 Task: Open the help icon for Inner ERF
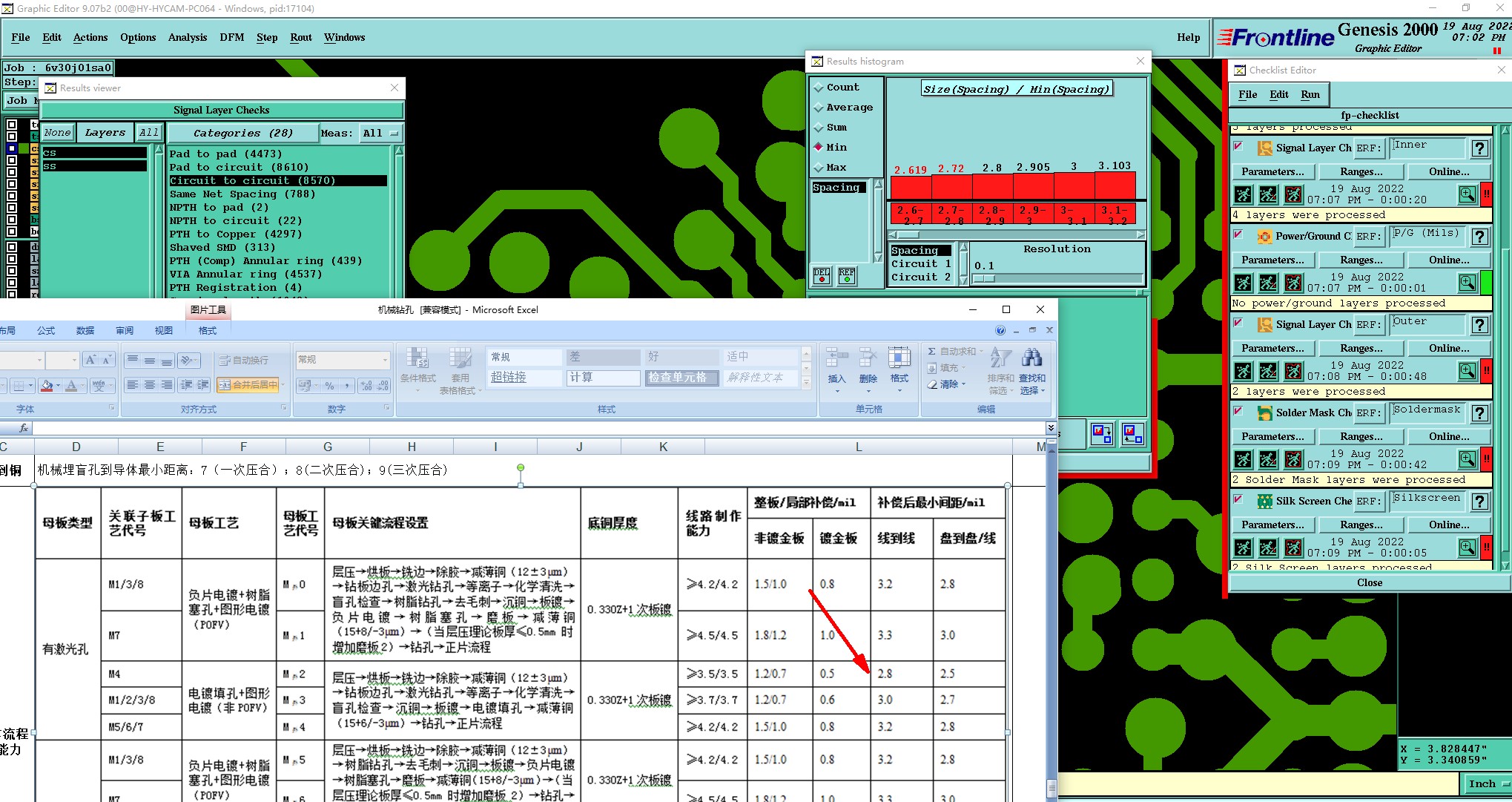(1480, 148)
